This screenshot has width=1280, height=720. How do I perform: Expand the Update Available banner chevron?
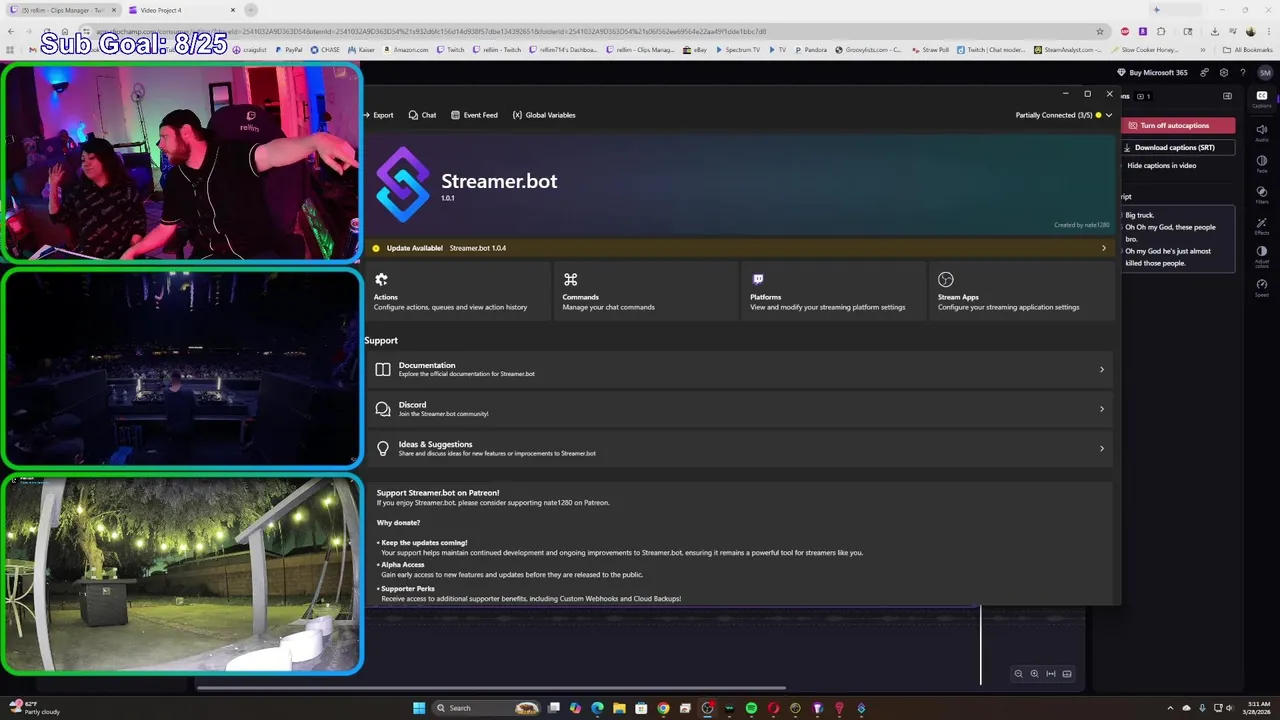pyautogui.click(x=1104, y=248)
